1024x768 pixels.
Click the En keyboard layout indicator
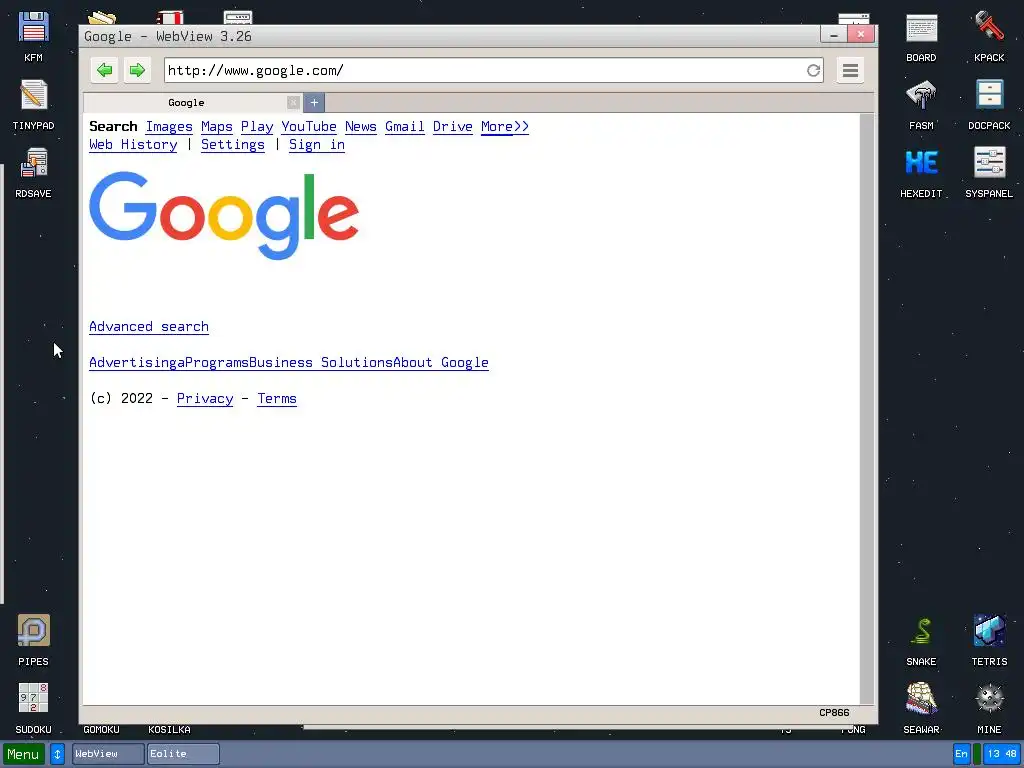coord(961,754)
